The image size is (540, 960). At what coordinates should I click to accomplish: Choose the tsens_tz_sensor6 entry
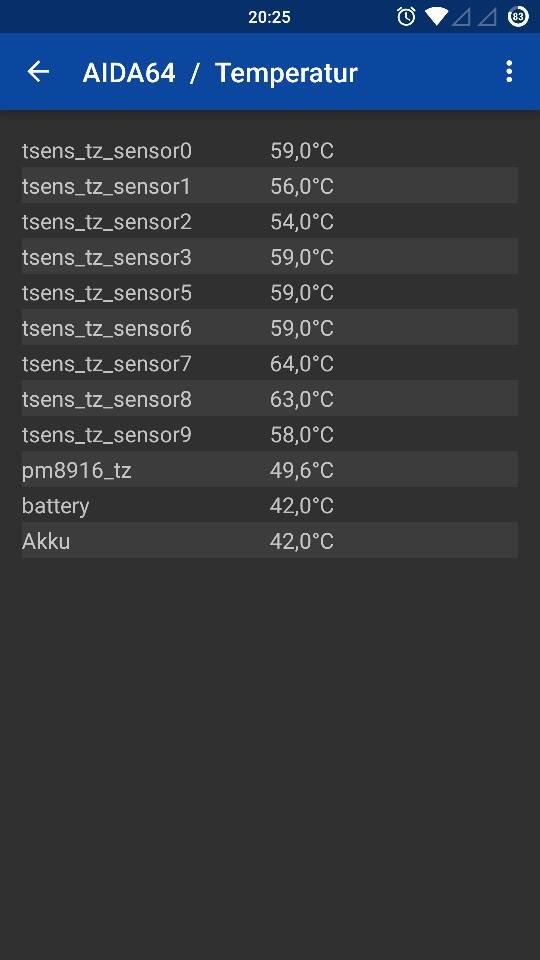tap(270, 328)
